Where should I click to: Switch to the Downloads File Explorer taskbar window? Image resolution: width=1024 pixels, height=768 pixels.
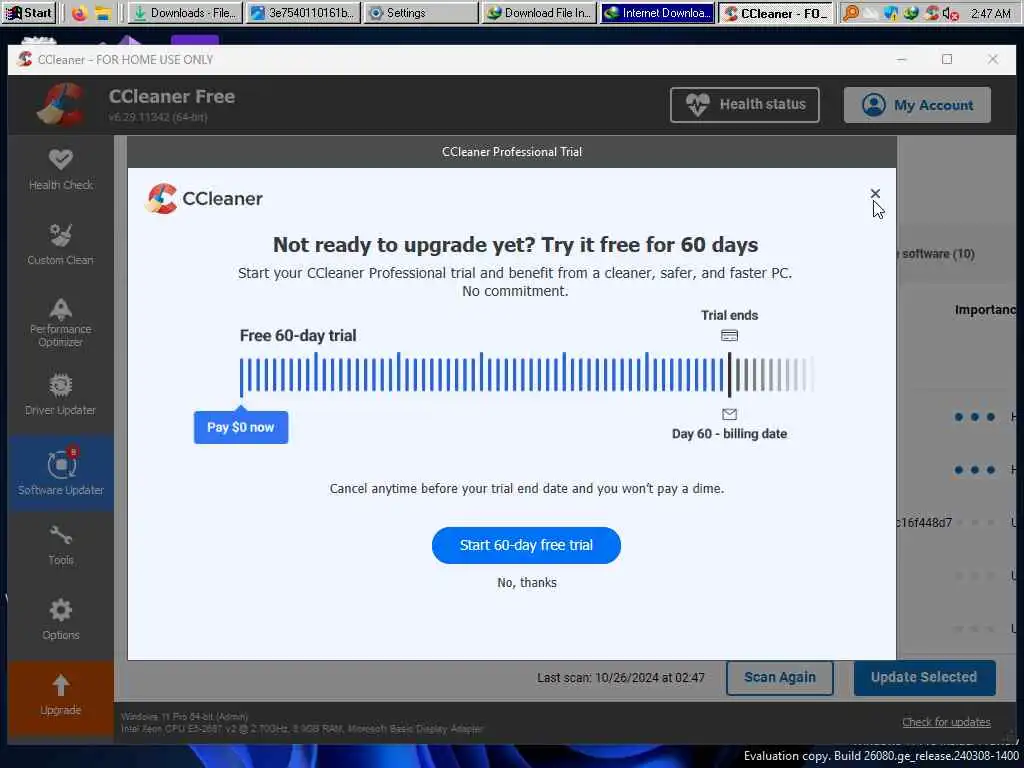pos(185,13)
